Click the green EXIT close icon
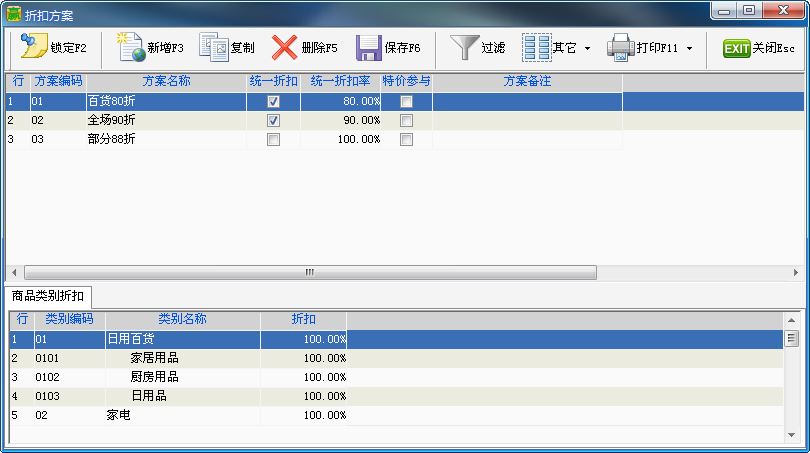 (x=736, y=47)
